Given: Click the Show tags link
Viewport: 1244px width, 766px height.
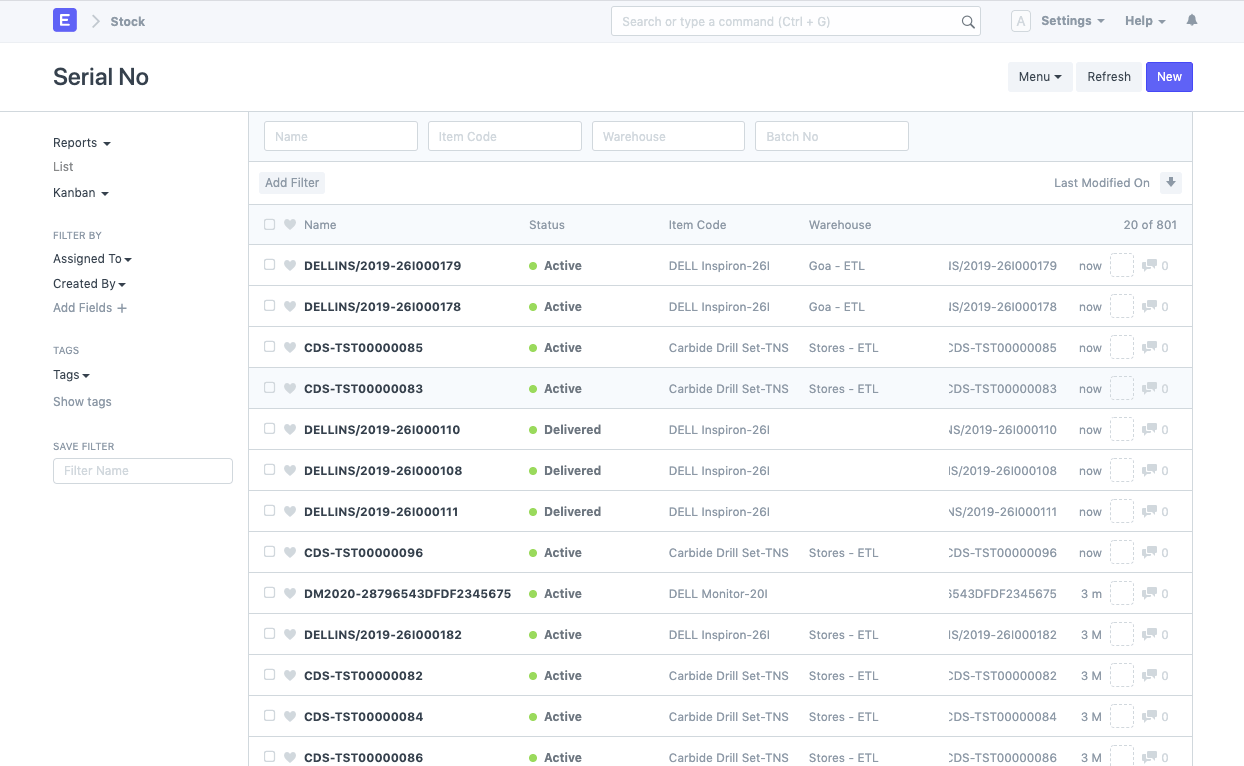Looking at the screenshot, I should point(82,401).
